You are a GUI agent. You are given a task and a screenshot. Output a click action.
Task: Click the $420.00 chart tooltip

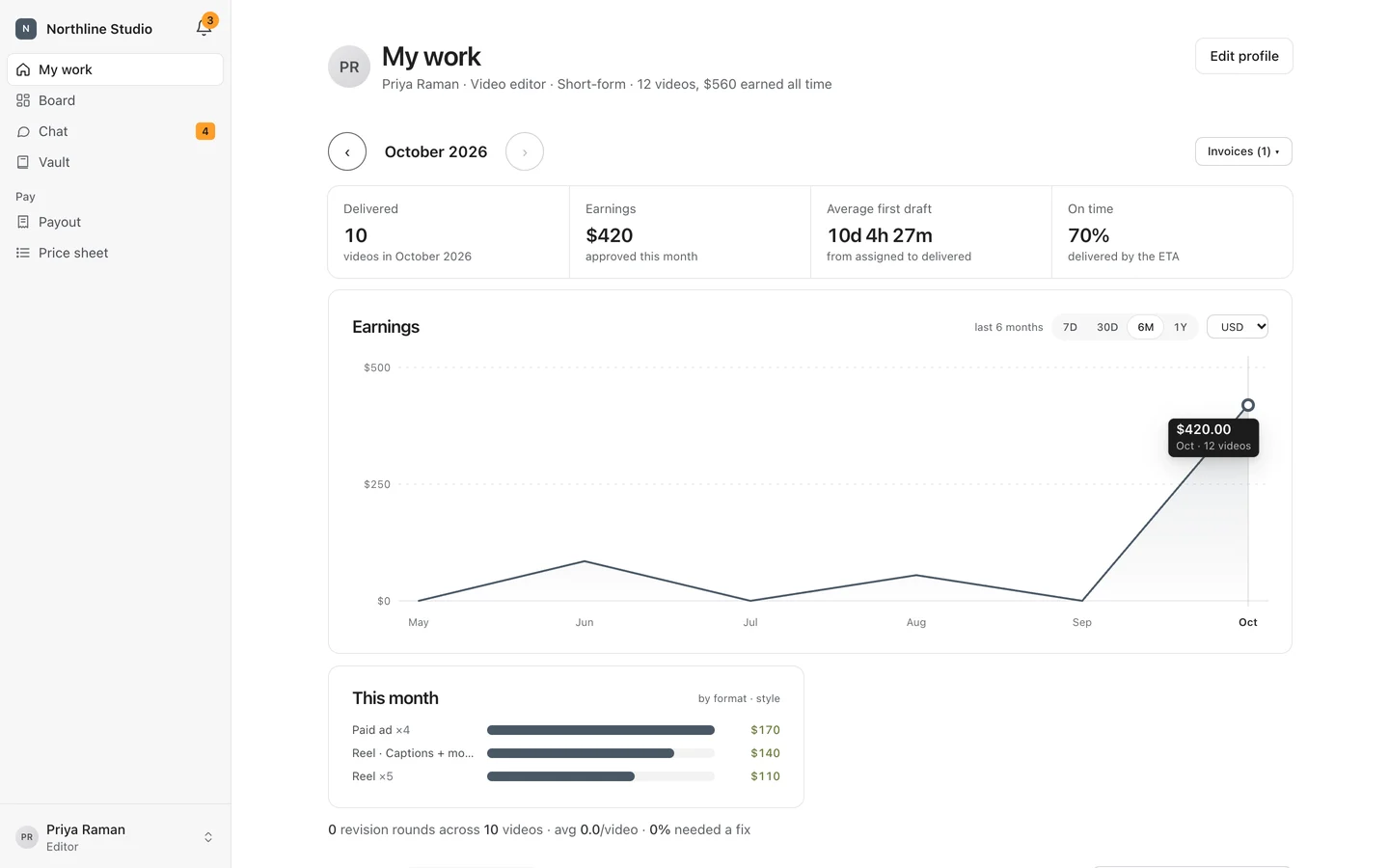[x=1213, y=437]
